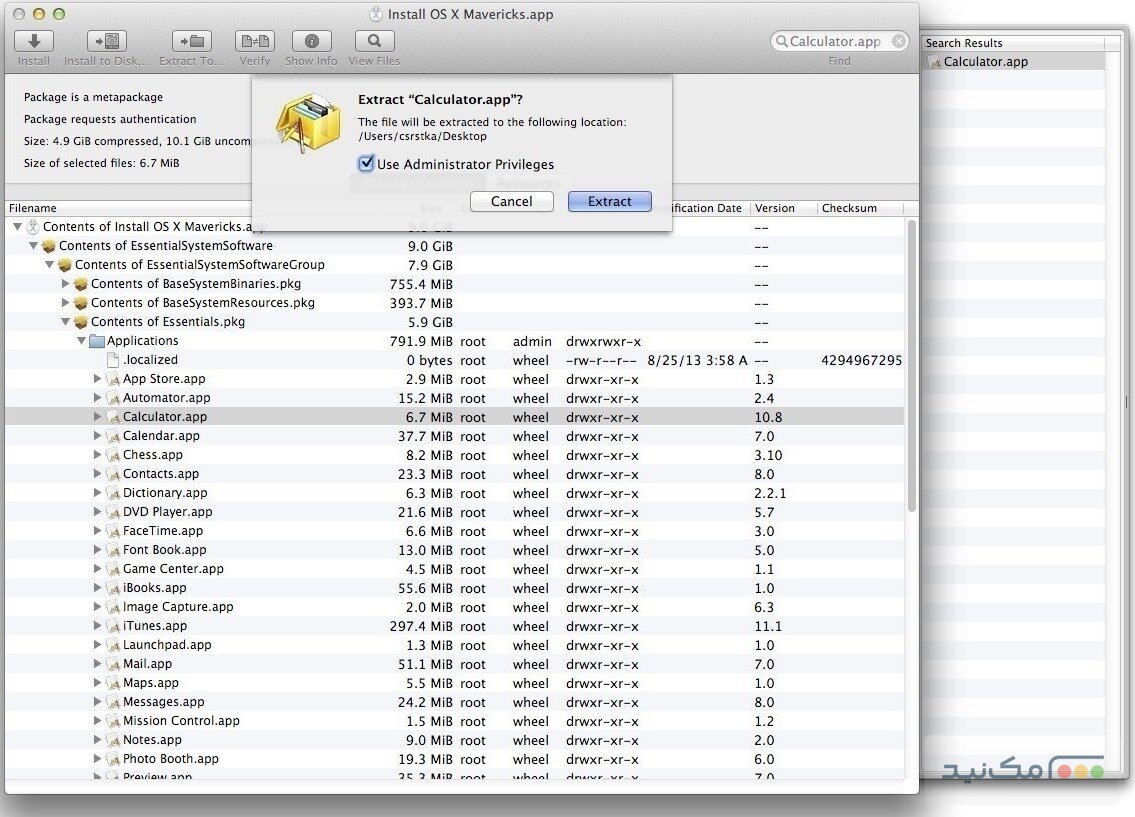The width and height of the screenshot is (1135, 817).
Task: Click the Verify toolbar icon
Action: click(x=255, y=41)
